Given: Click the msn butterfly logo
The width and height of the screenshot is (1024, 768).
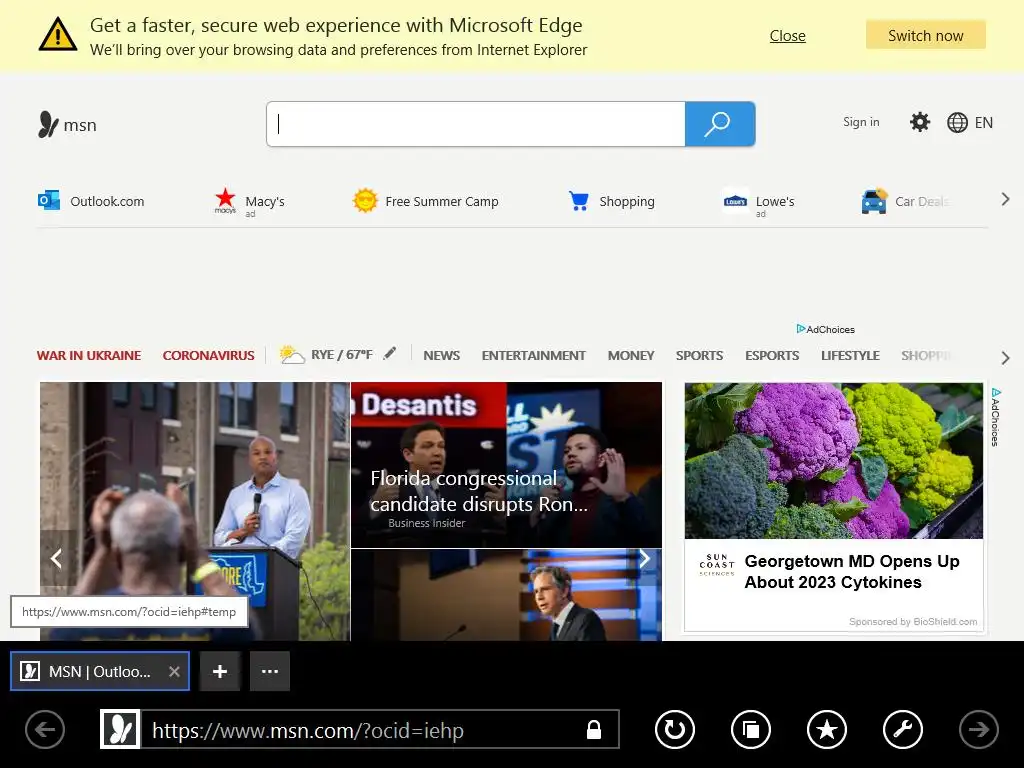Looking at the screenshot, I should tap(48, 124).
